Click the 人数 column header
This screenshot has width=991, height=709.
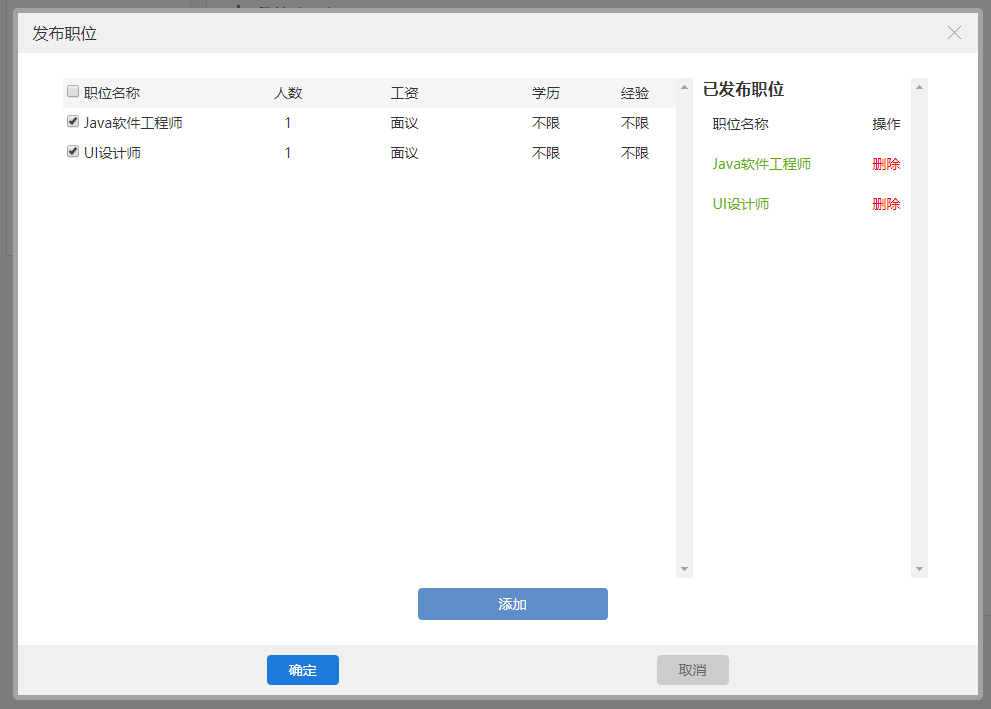pyautogui.click(x=288, y=93)
